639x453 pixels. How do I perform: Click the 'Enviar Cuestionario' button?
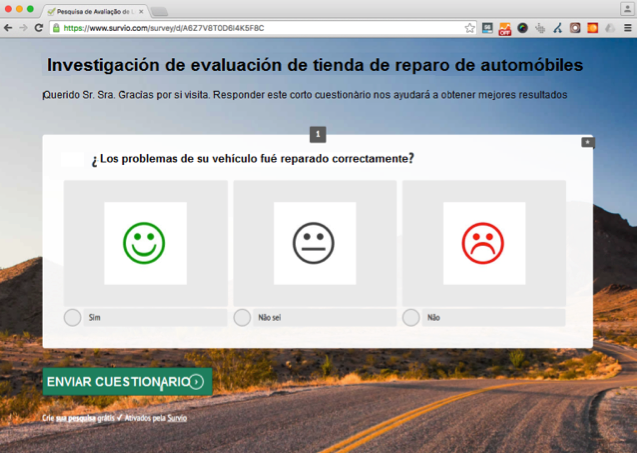click(x=127, y=381)
